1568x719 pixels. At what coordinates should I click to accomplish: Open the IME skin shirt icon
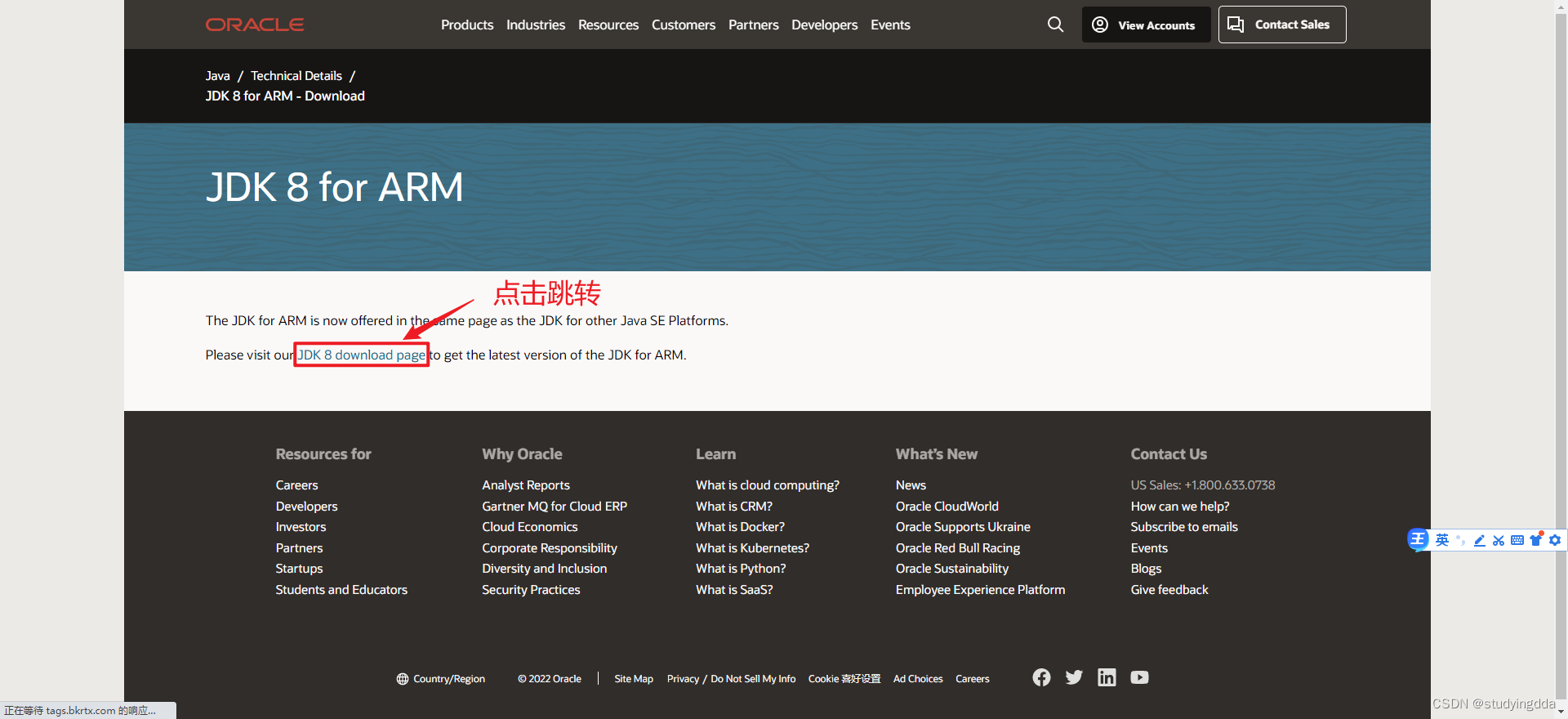[x=1536, y=539]
